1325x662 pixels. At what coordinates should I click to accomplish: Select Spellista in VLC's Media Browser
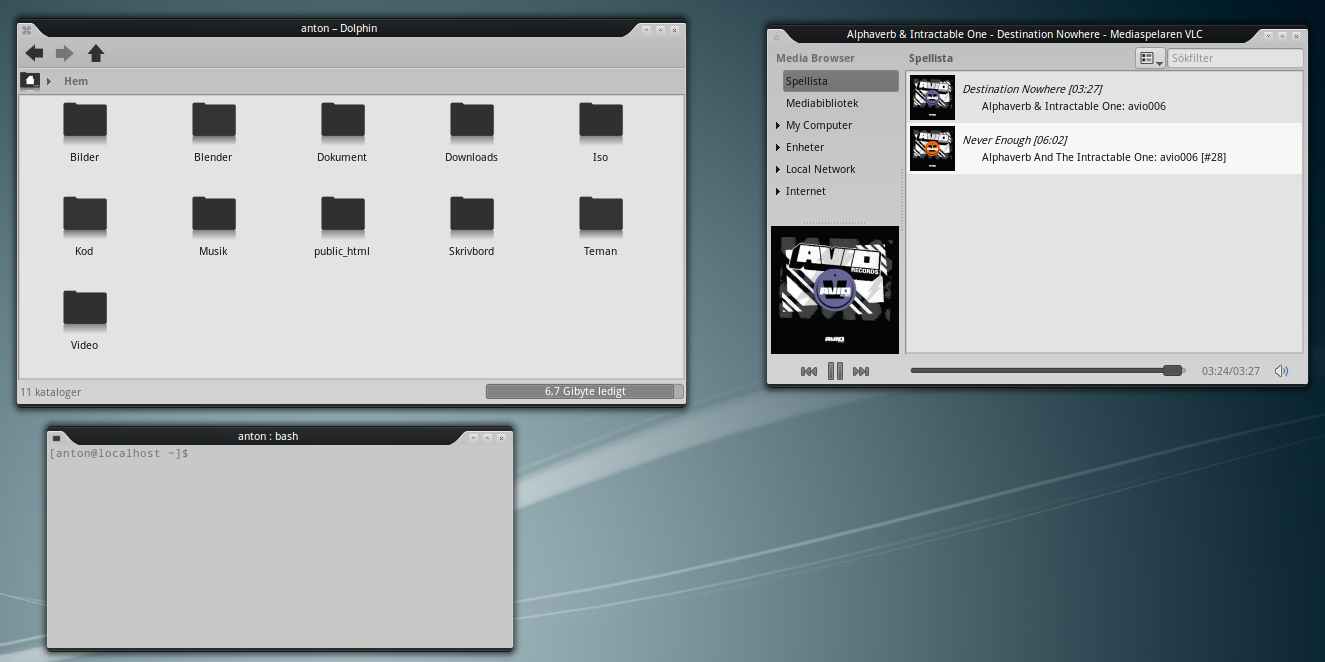(x=841, y=81)
